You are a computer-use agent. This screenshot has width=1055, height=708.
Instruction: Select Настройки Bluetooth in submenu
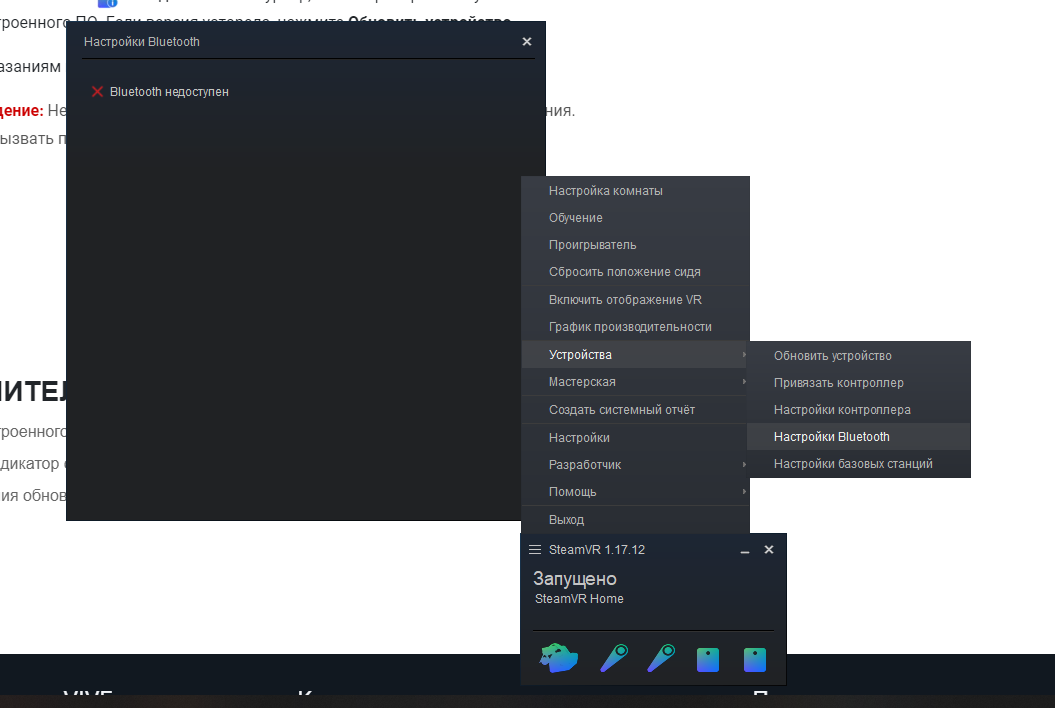tap(859, 437)
